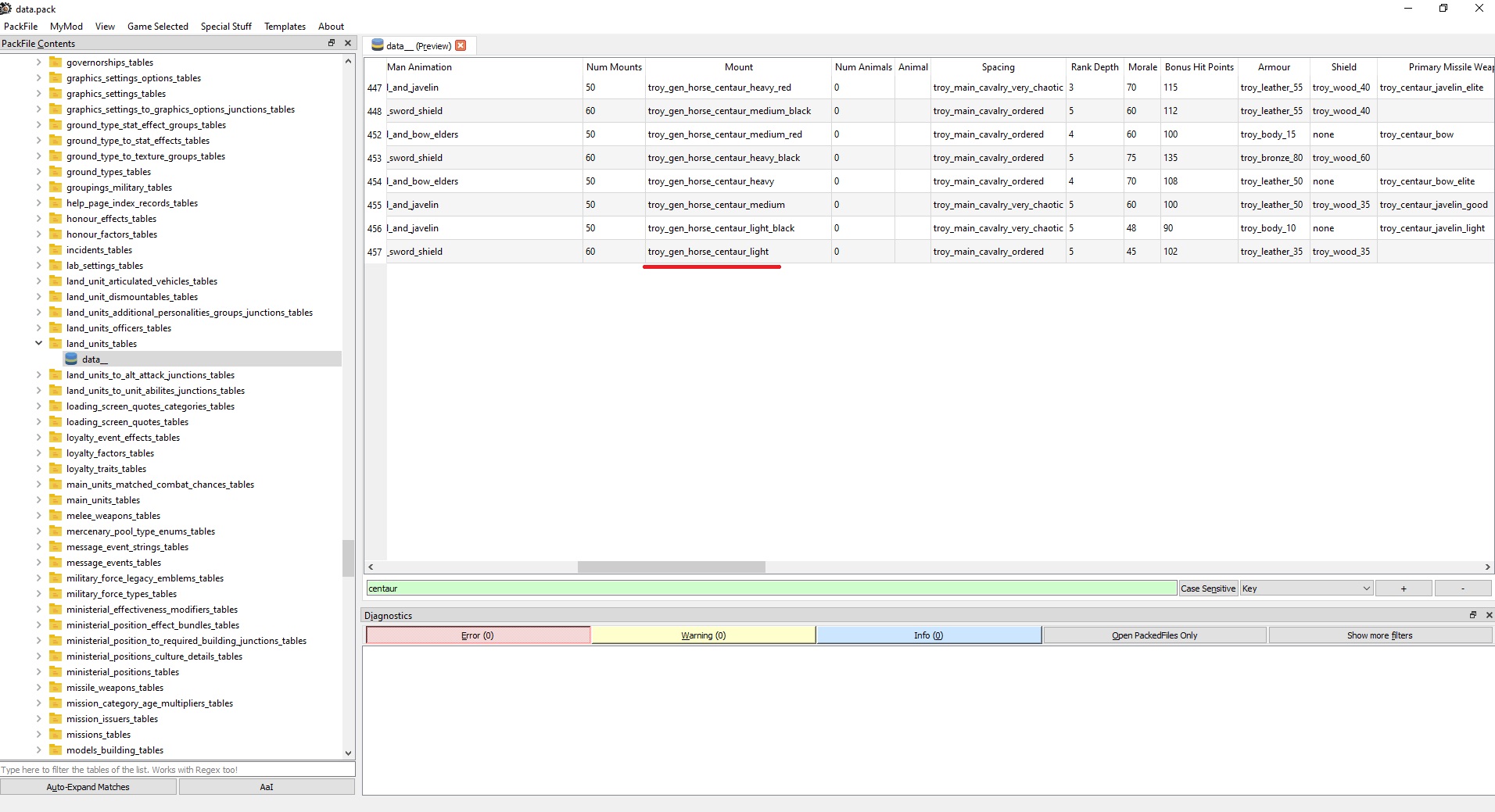Close the PackFile Contents panel
Viewport: 1495px width, 812px height.
click(x=348, y=43)
